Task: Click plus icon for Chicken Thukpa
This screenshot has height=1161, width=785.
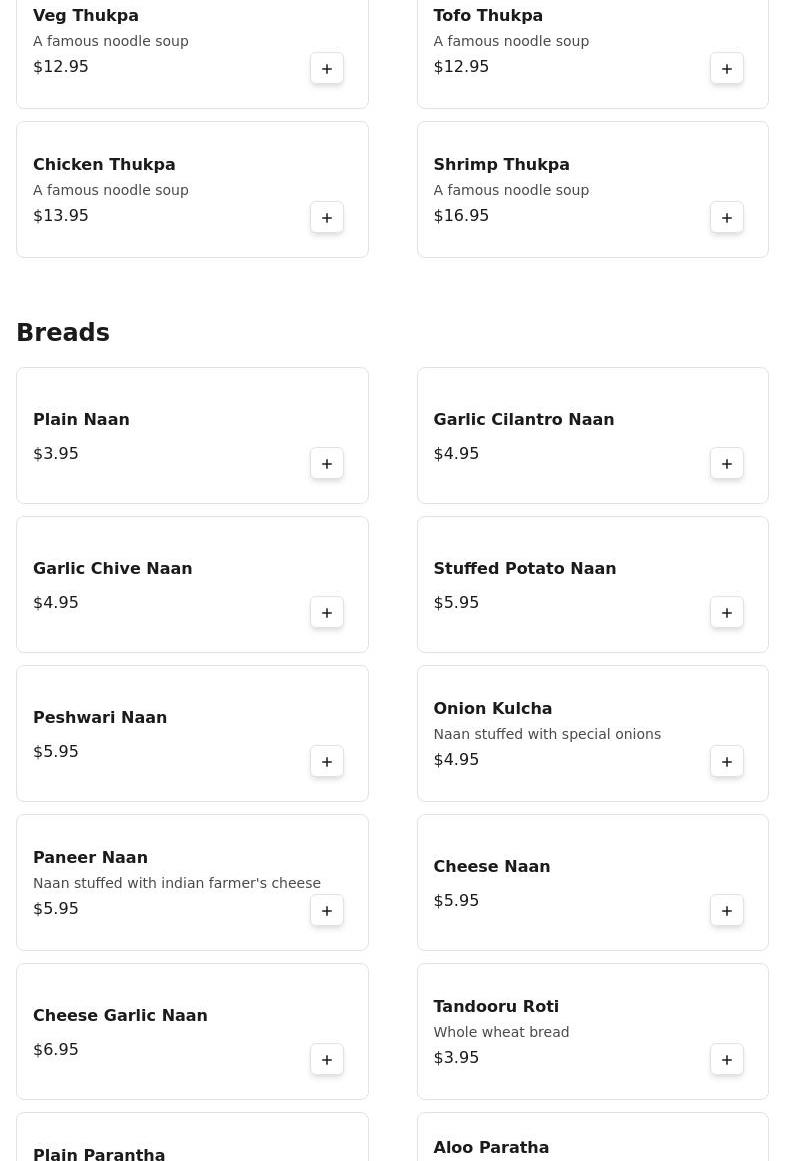Action: 327,218
